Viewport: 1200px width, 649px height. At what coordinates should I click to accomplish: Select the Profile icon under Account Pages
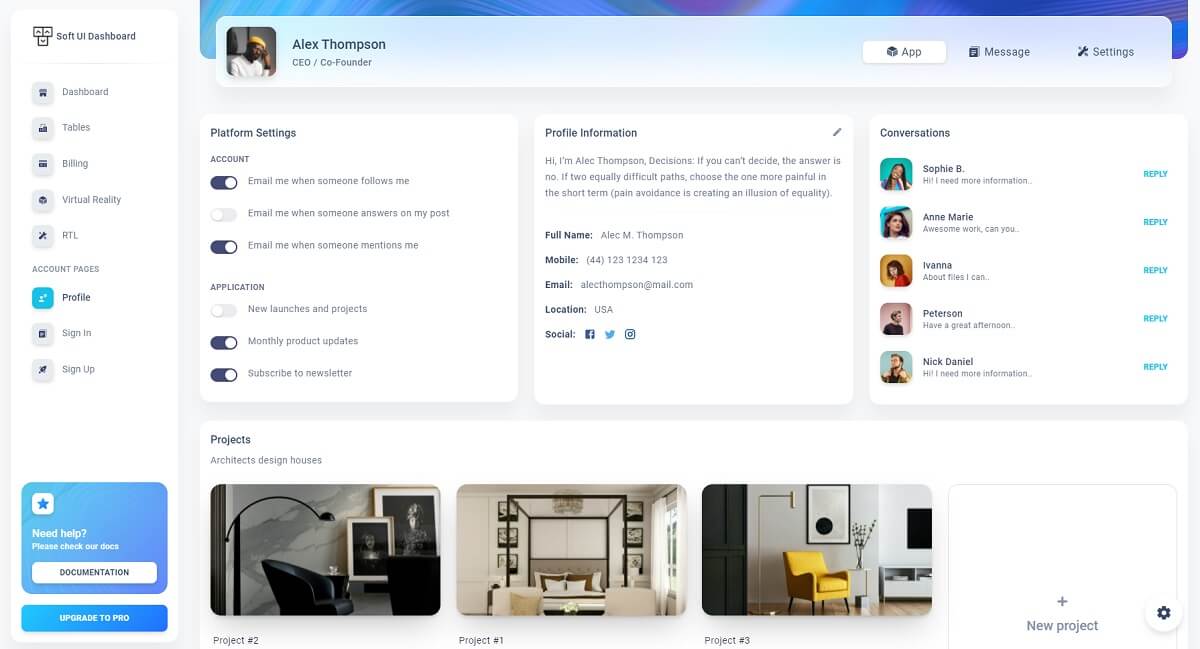pos(42,297)
